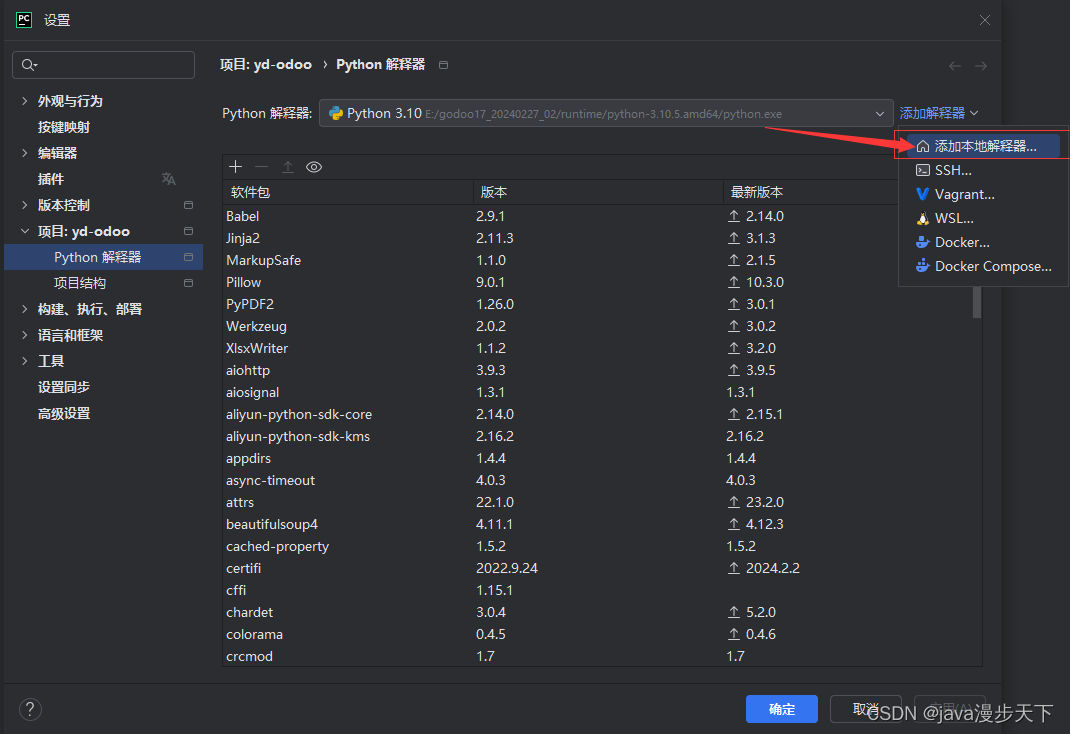The width and height of the screenshot is (1070, 734).
Task: Open 高级设置 settings page
Action: pos(63,413)
